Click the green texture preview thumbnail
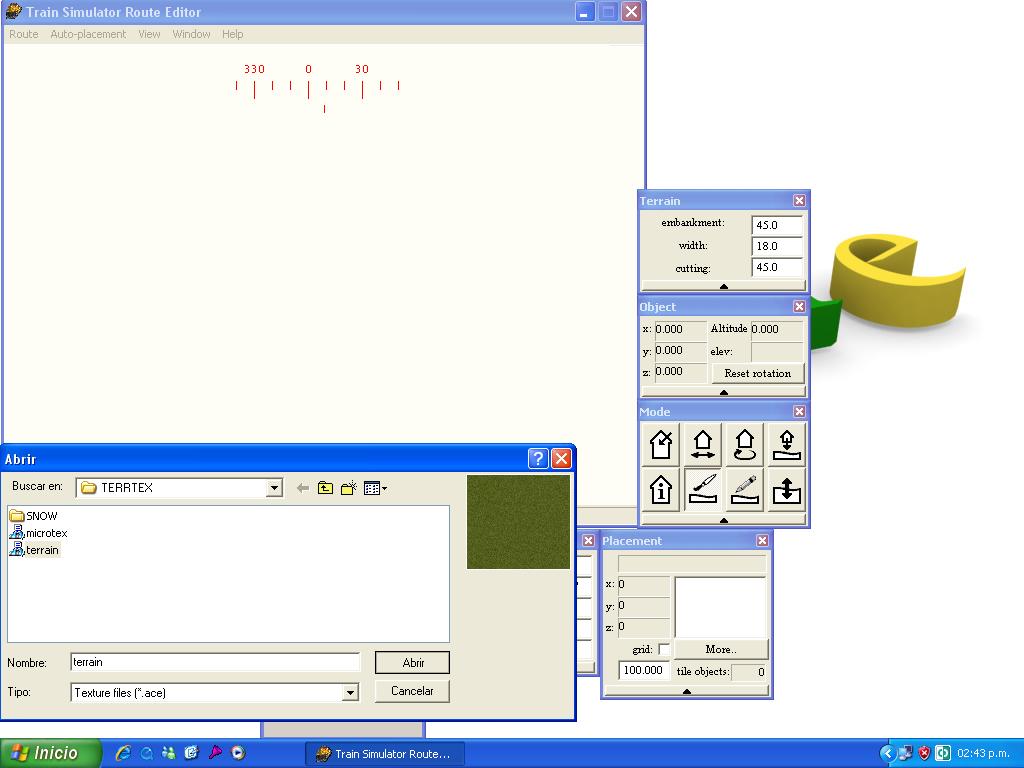 pos(517,521)
